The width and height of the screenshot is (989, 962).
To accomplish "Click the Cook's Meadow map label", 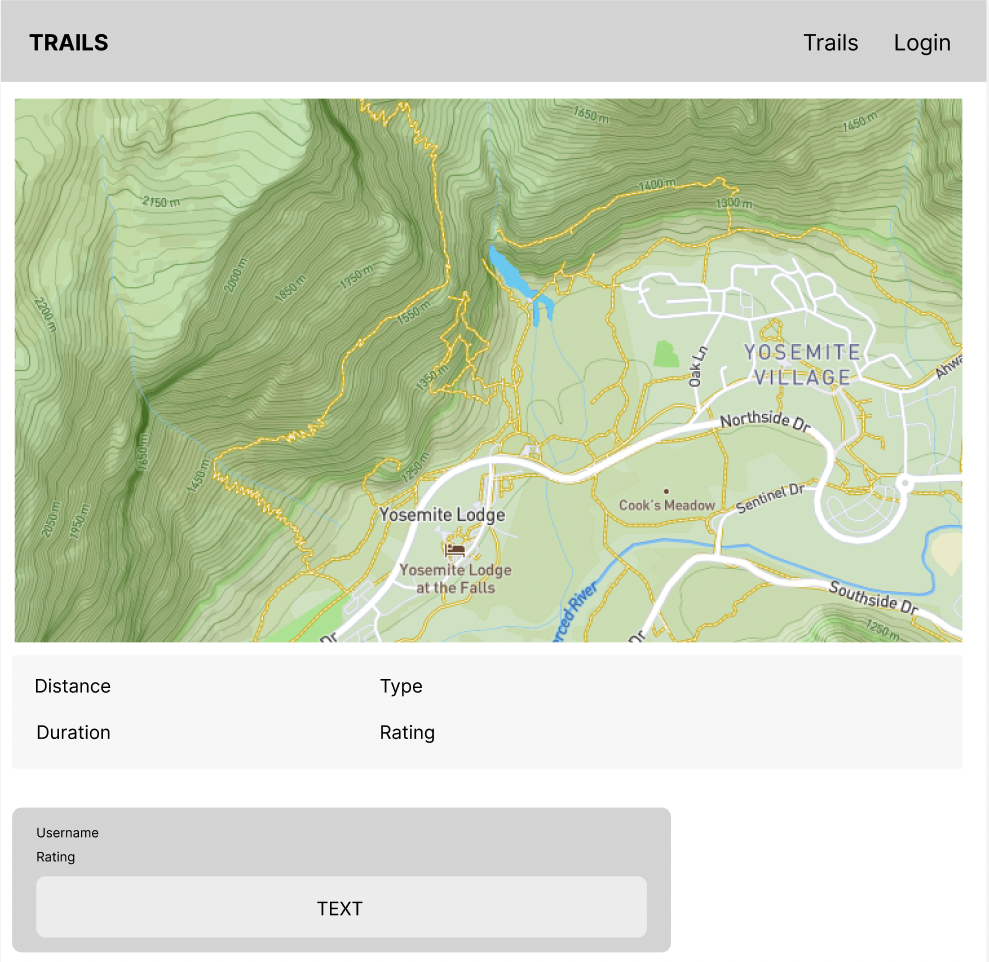I will (667, 505).
